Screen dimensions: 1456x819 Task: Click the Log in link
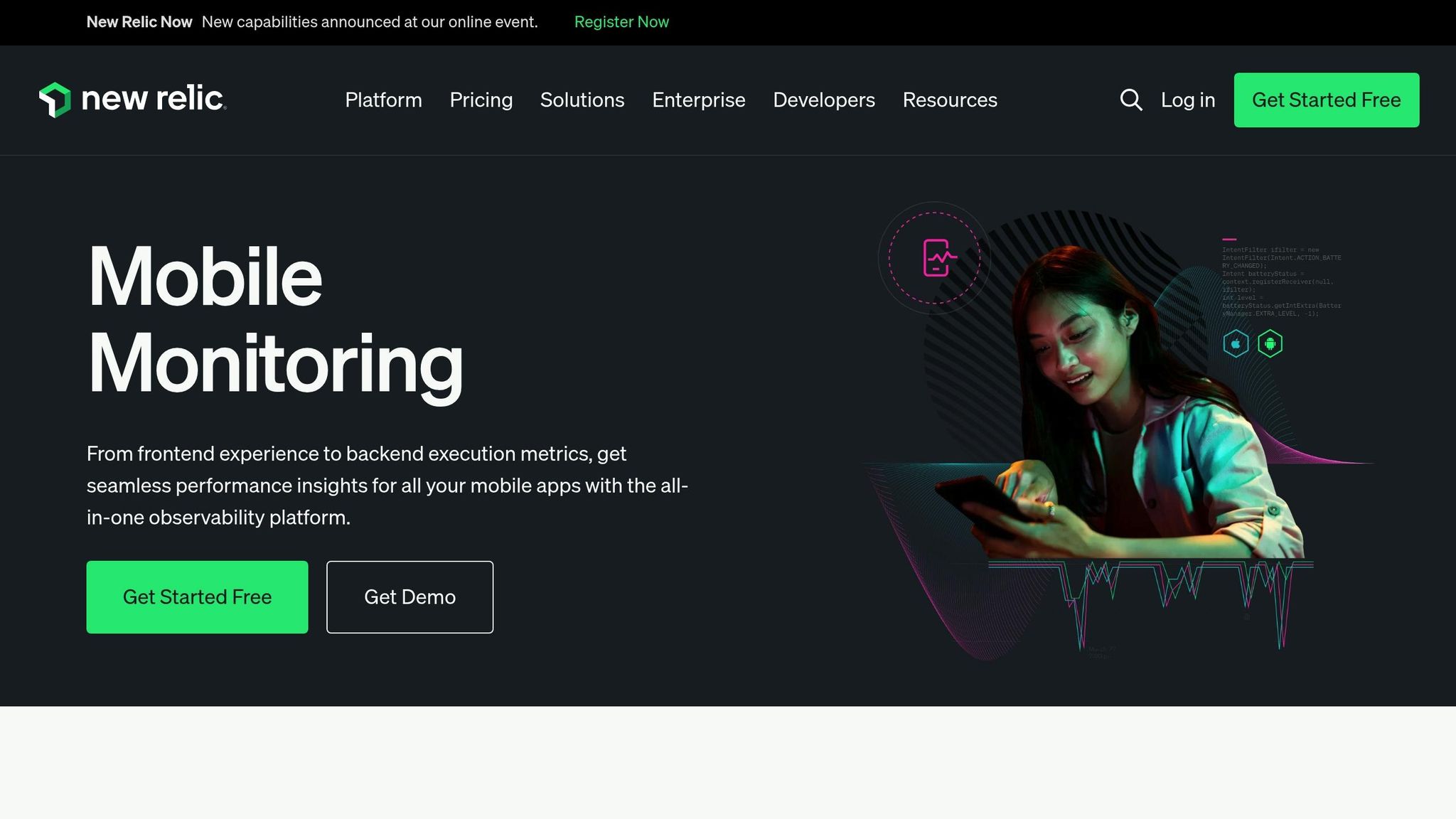1187,100
